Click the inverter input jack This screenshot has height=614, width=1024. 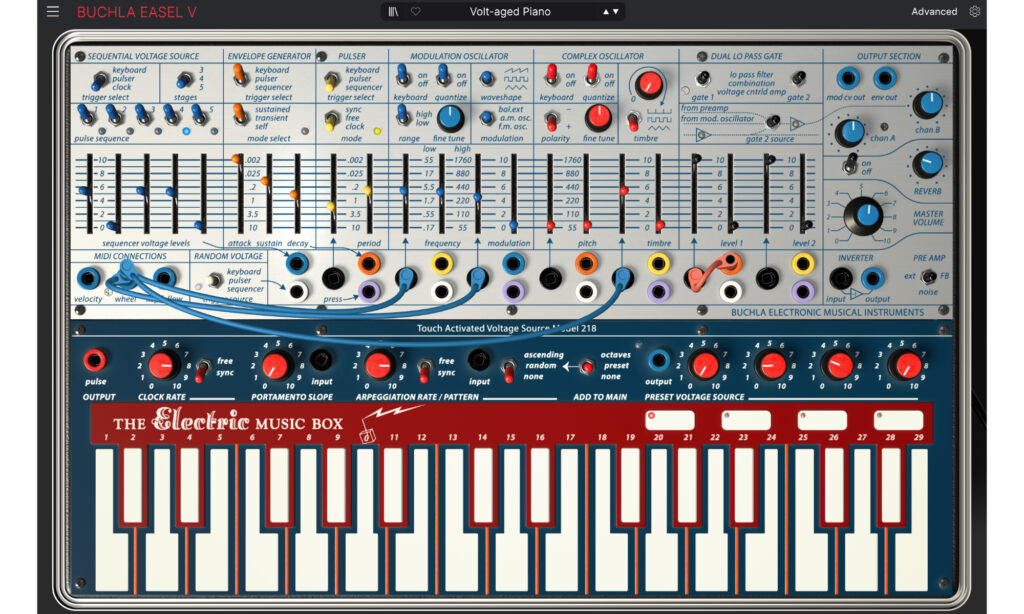(x=841, y=278)
